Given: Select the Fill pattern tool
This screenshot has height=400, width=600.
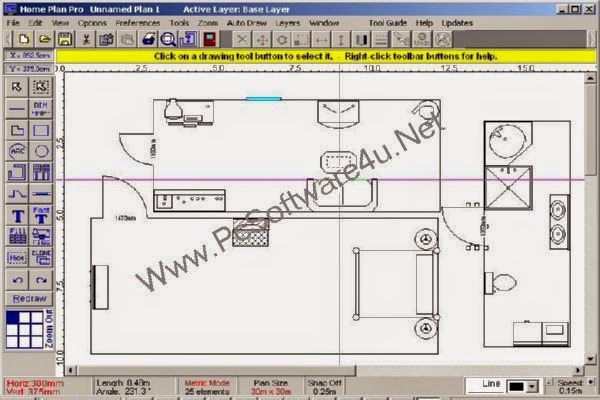Looking at the screenshot, I should tap(17, 237).
